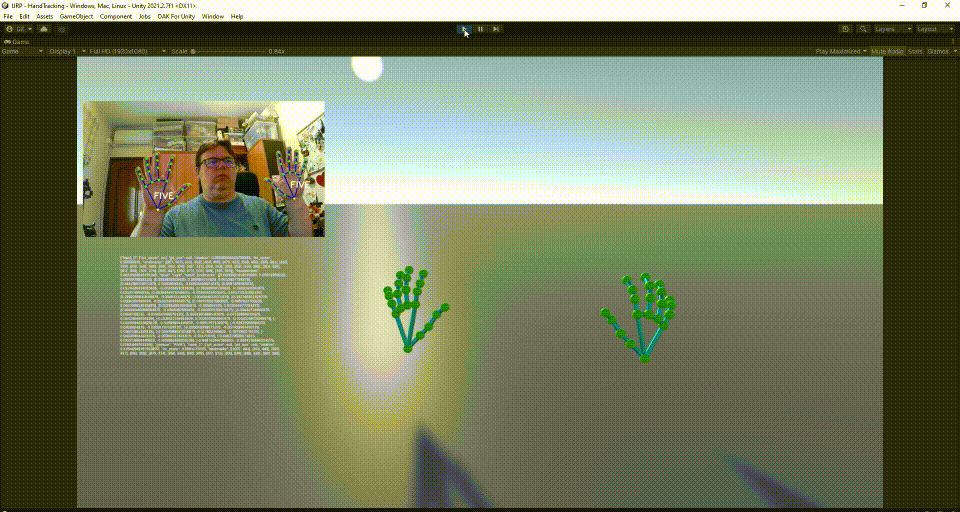Screen dimensions: 960x512
Task: Toggle Mute Audio in the Game view
Action: point(887,51)
